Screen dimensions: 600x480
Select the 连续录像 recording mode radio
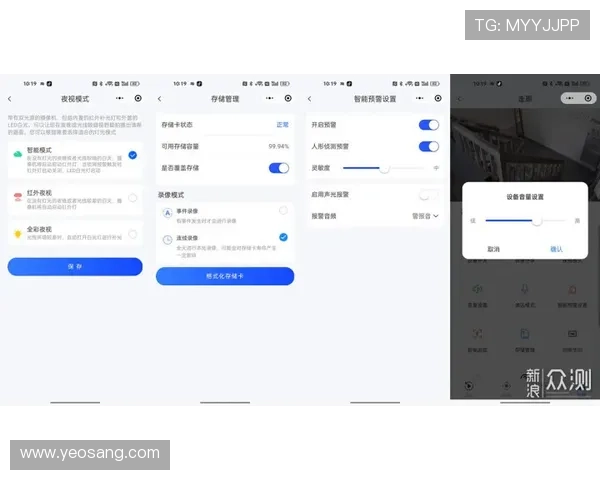[x=283, y=237]
